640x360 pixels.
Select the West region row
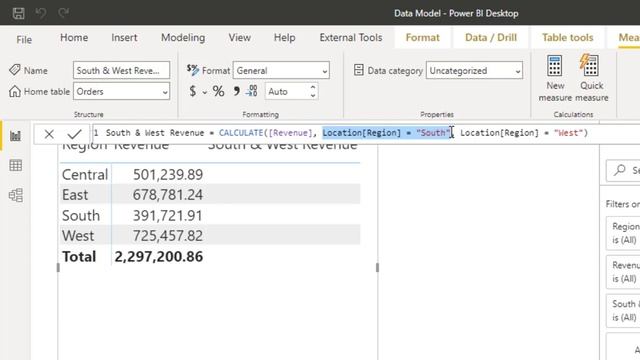(x=210, y=235)
